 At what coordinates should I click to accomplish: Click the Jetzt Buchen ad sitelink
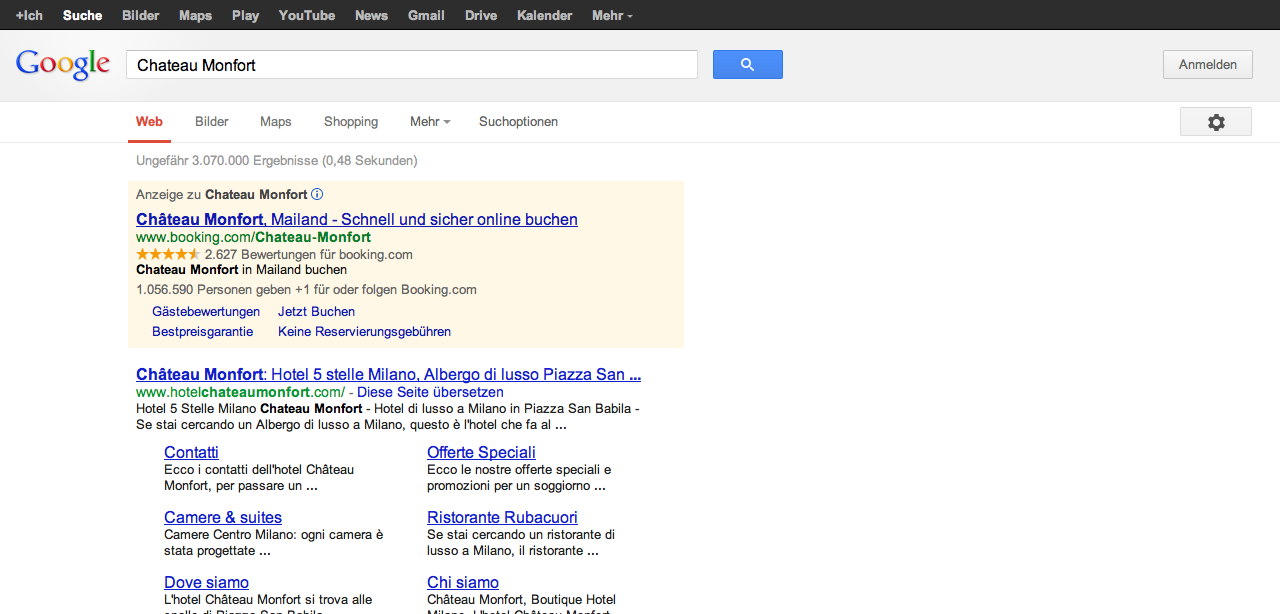316,311
